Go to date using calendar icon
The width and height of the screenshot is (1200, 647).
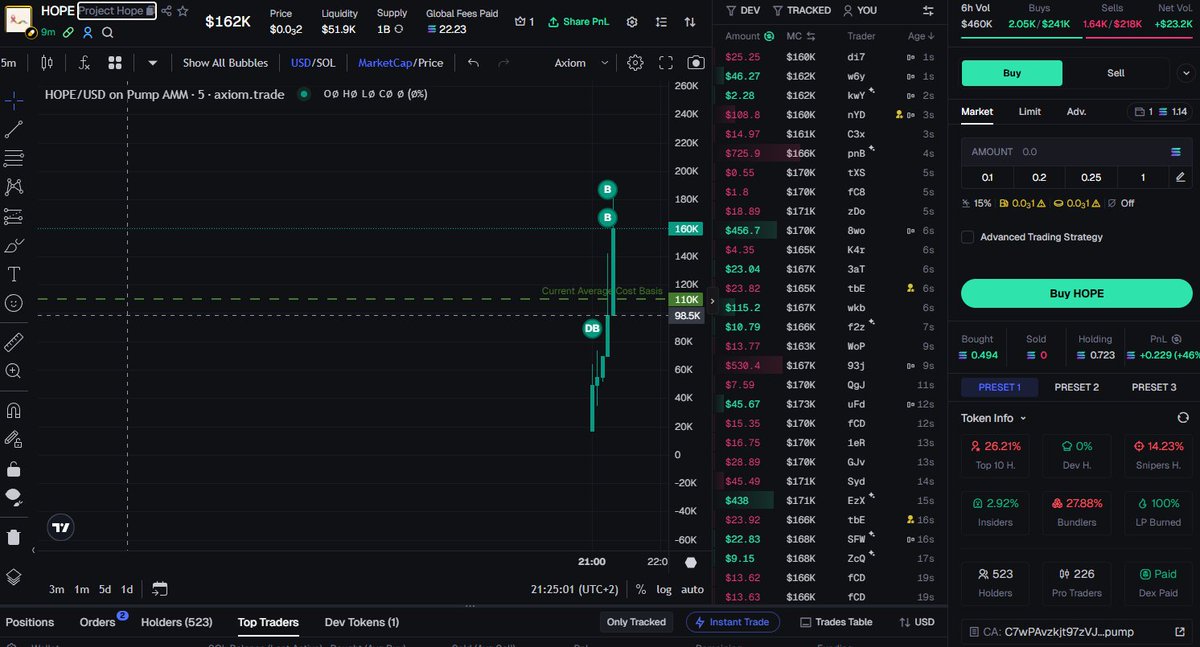coord(160,589)
